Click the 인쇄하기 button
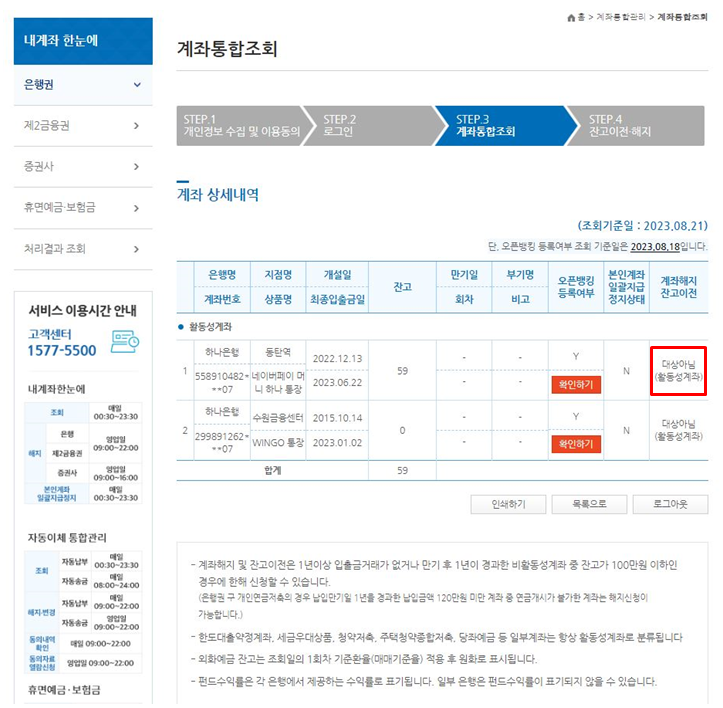This screenshot has height=708, width=723. [508, 504]
